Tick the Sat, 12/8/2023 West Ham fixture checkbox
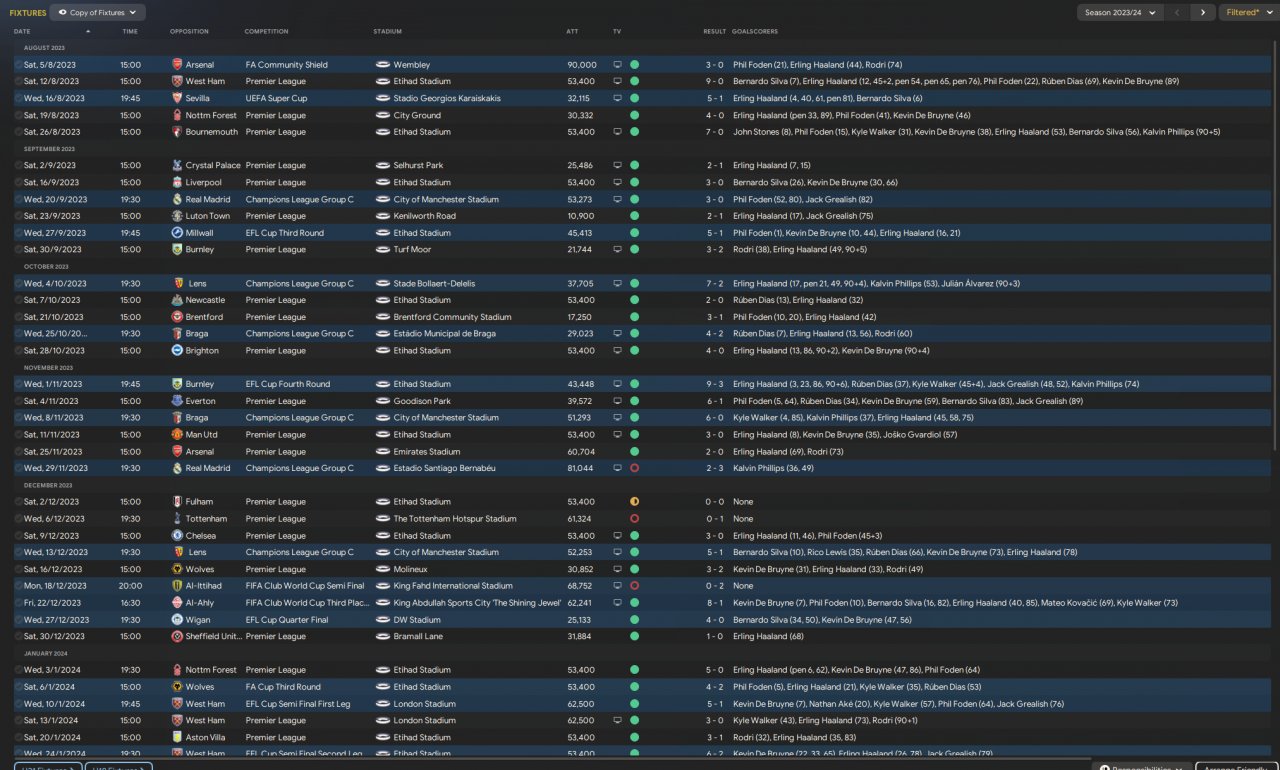The width and height of the screenshot is (1280, 770). (18, 82)
